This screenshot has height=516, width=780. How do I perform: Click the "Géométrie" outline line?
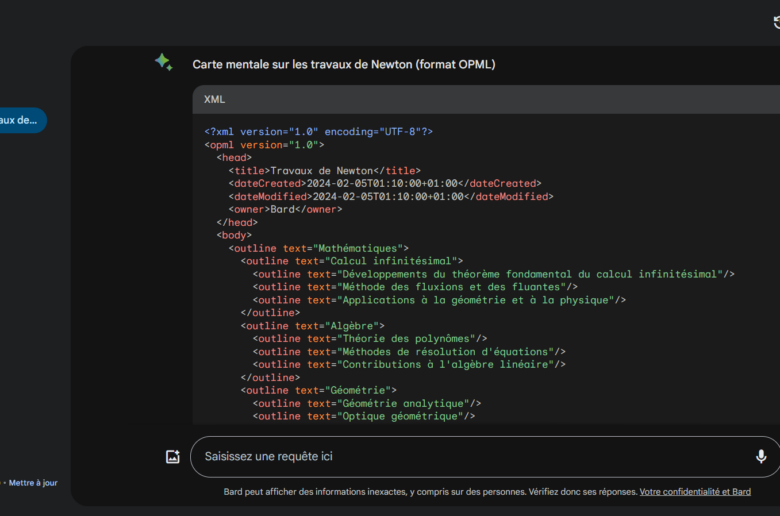coord(318,390)
